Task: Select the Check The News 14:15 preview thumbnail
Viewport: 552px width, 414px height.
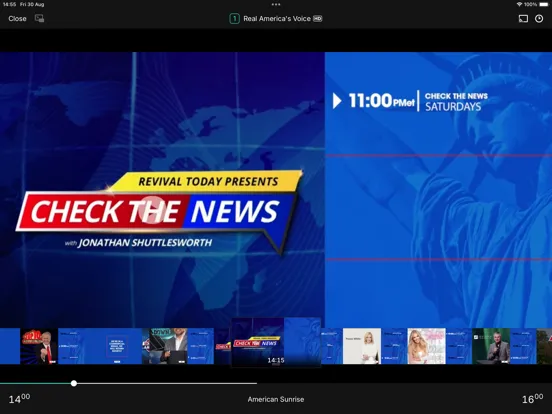Action: pos(276,343)
